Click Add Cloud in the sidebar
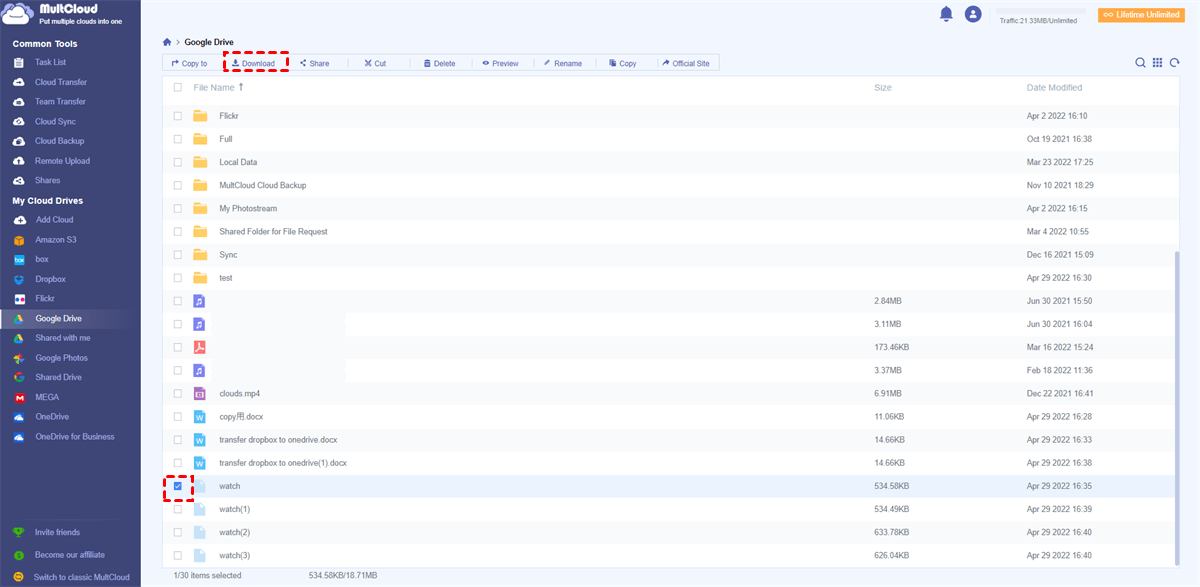This screenshot has height=587, width=1200. [x=54, y=220]
